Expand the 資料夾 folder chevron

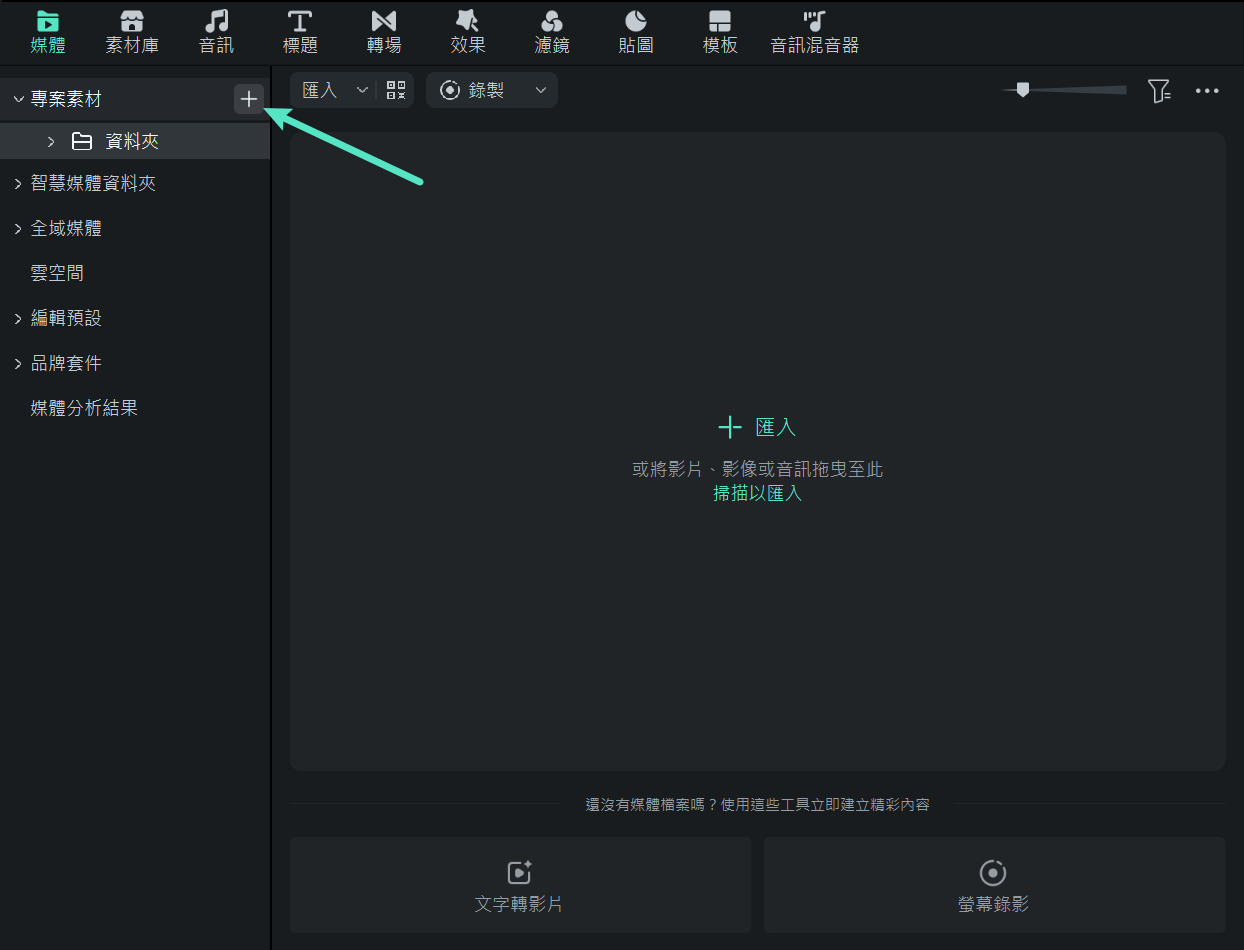click(51, 142)
